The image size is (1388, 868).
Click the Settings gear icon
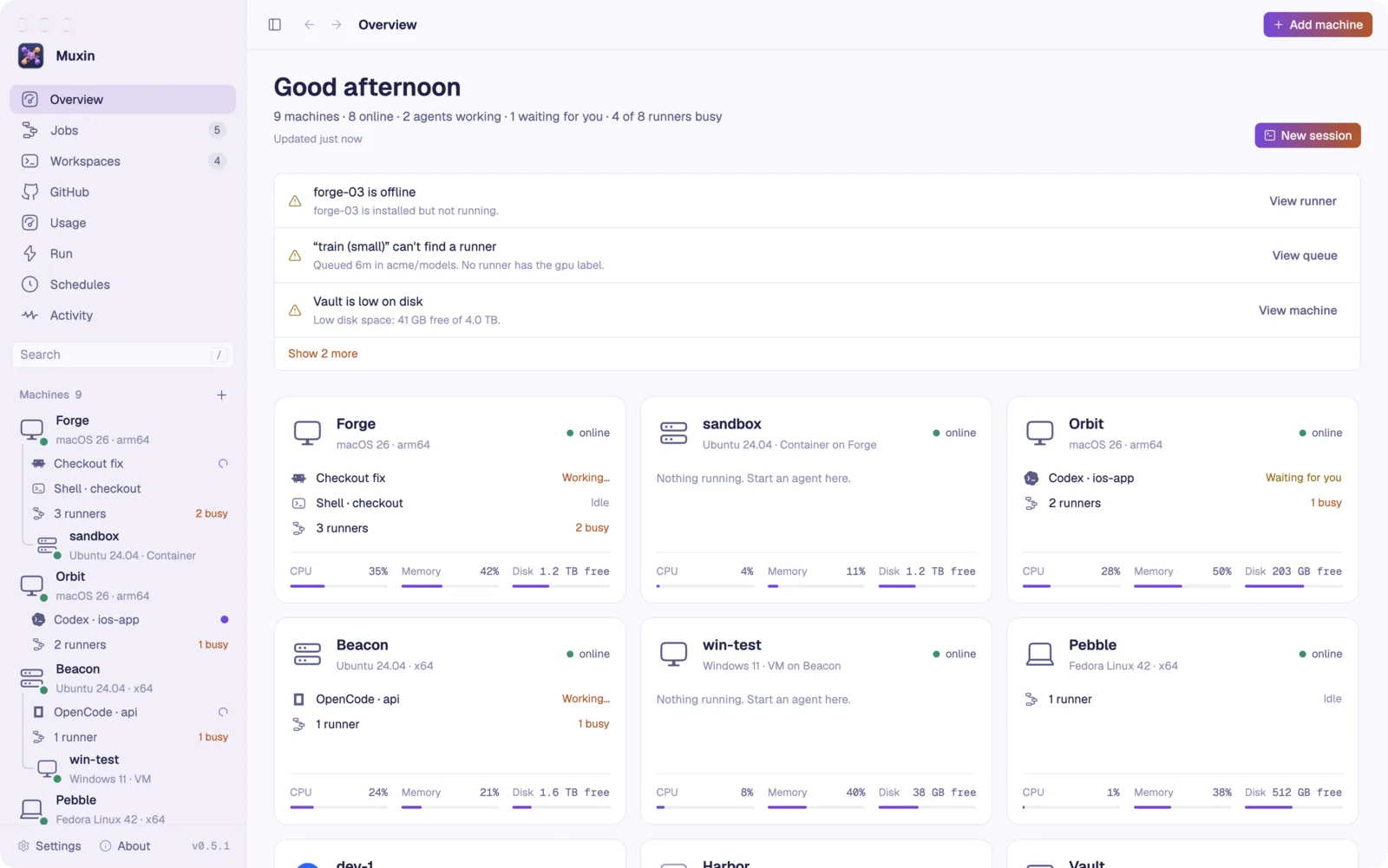(x=23, y=846)
